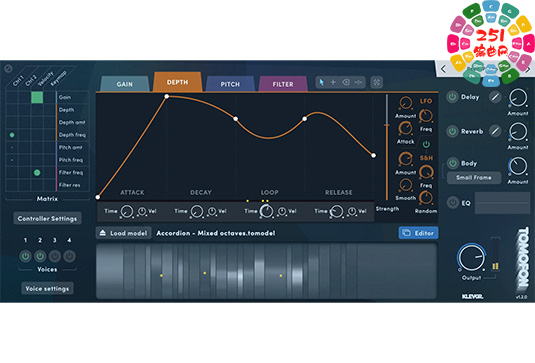The height and width of the screenshot is (363, 535).
Task: Toggle the Delay power button
Action: pyautogui.click(x=452, y=97)
